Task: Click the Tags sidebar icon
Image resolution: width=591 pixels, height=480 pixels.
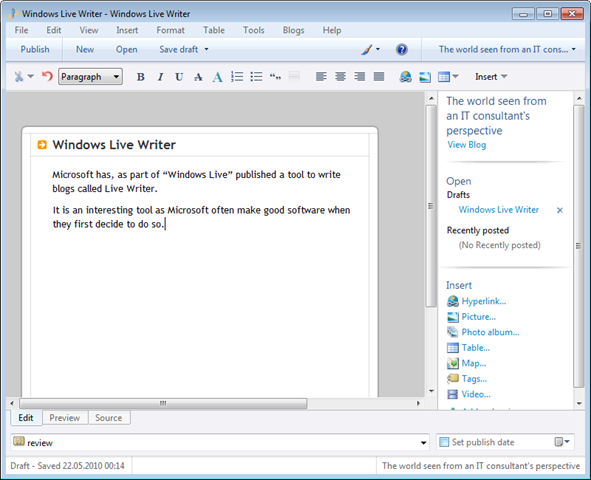Action: click(x=452, y=378)
